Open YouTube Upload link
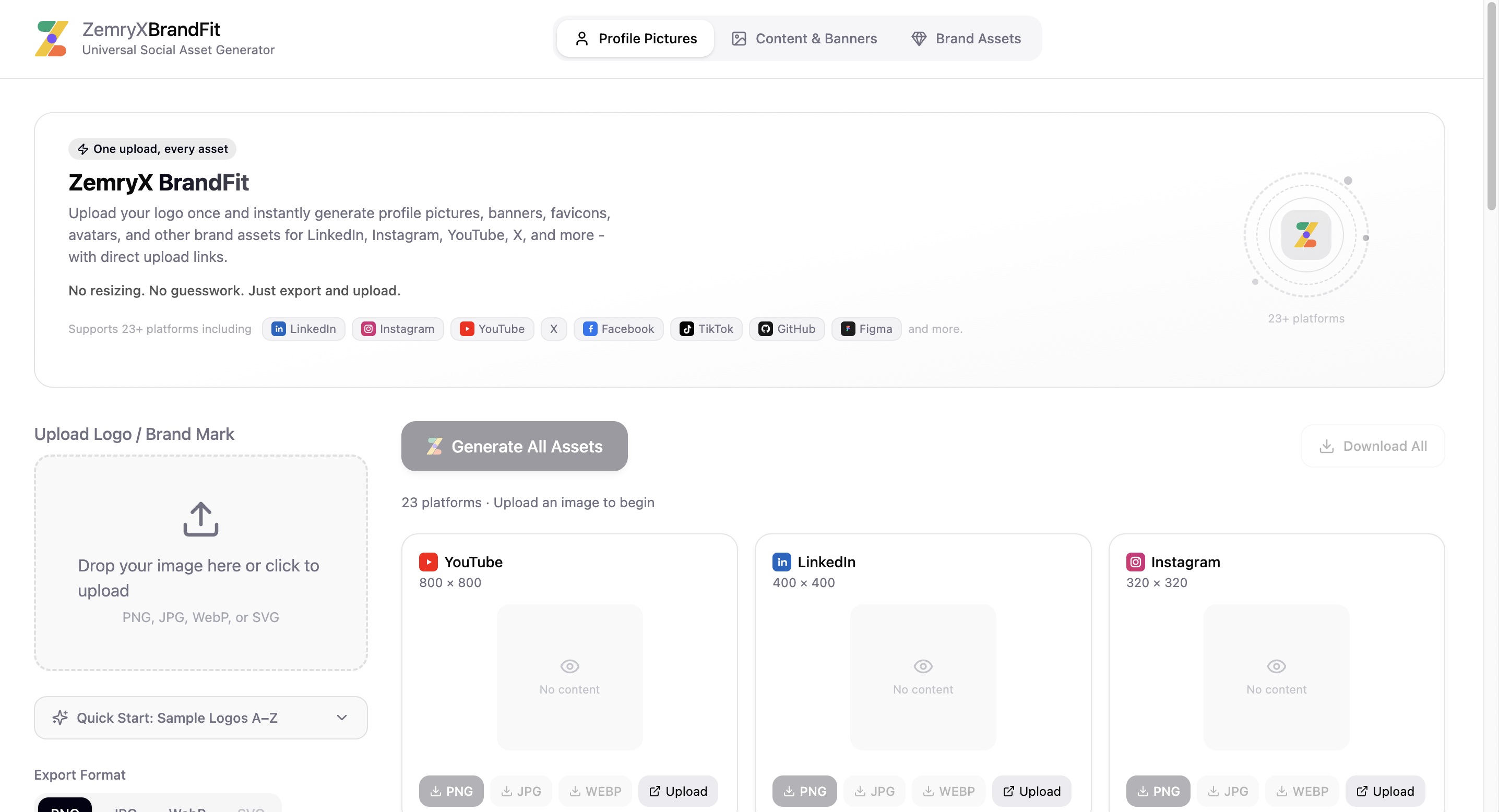The height and width of the screenshot is (812, 1499). click(678, 791)
